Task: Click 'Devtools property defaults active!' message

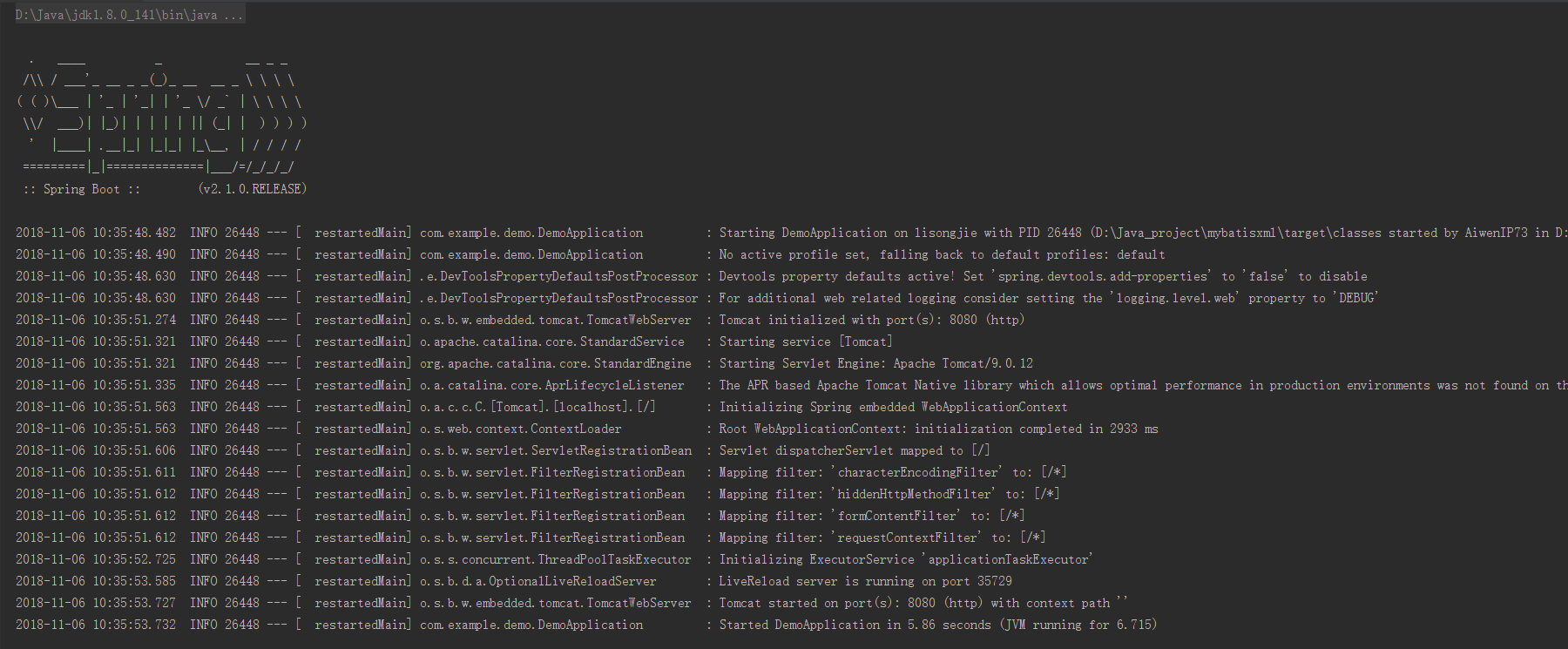Action: [x=1043, y=276]
